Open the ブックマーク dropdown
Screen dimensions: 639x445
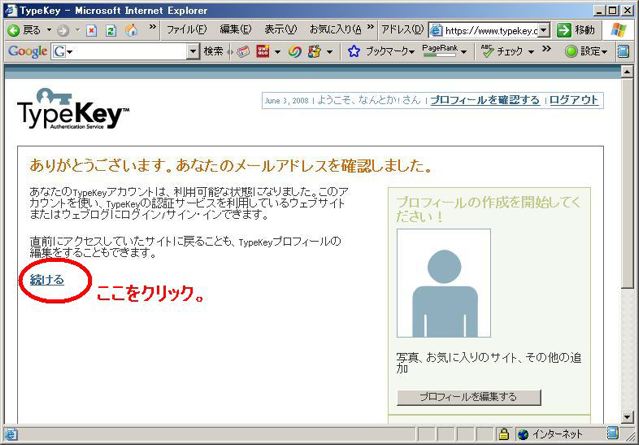coord(412,52)
